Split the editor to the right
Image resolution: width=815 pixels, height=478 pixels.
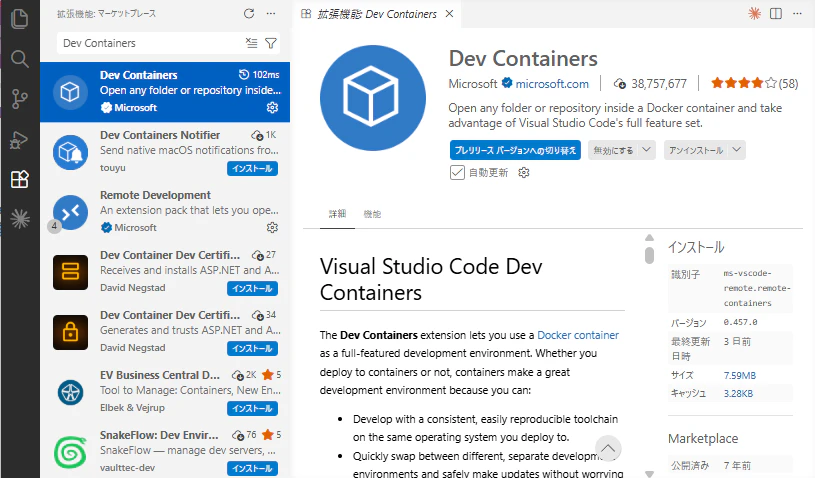coord(776,14)
